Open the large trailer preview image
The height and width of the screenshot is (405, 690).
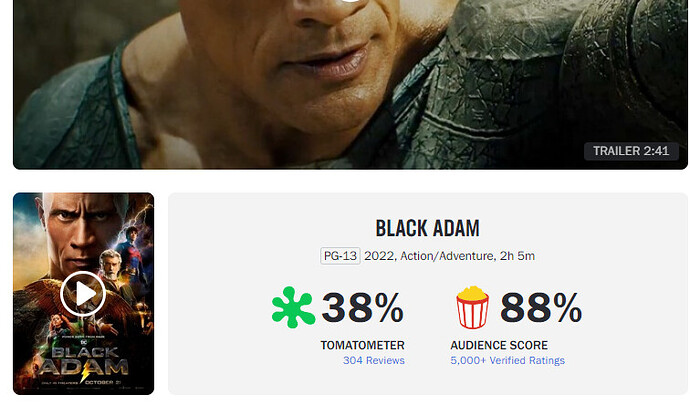[x=350, y=84]
